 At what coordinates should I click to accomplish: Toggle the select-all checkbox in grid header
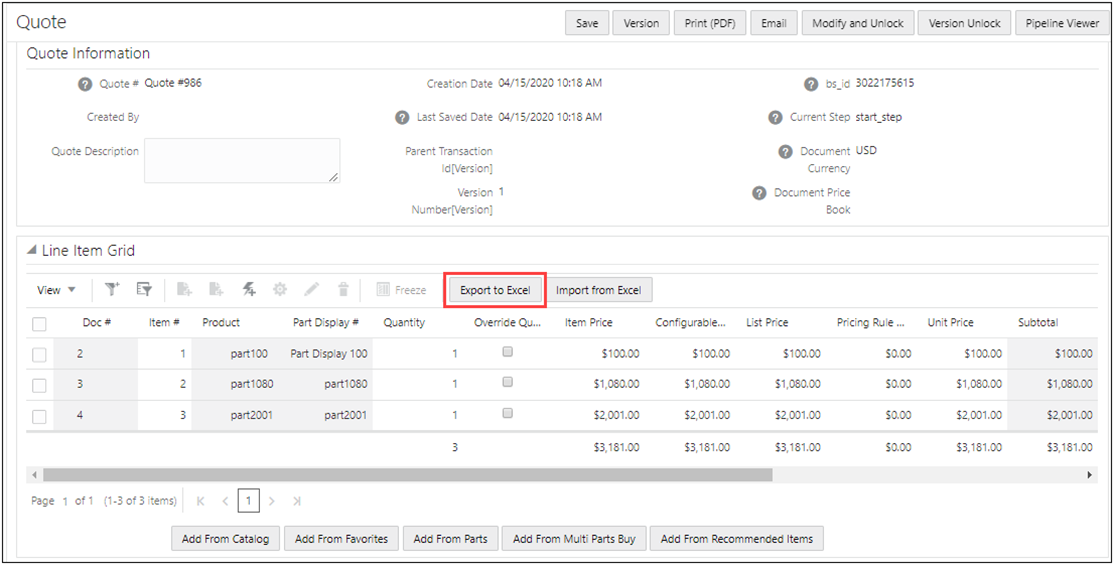pos(40,325)
